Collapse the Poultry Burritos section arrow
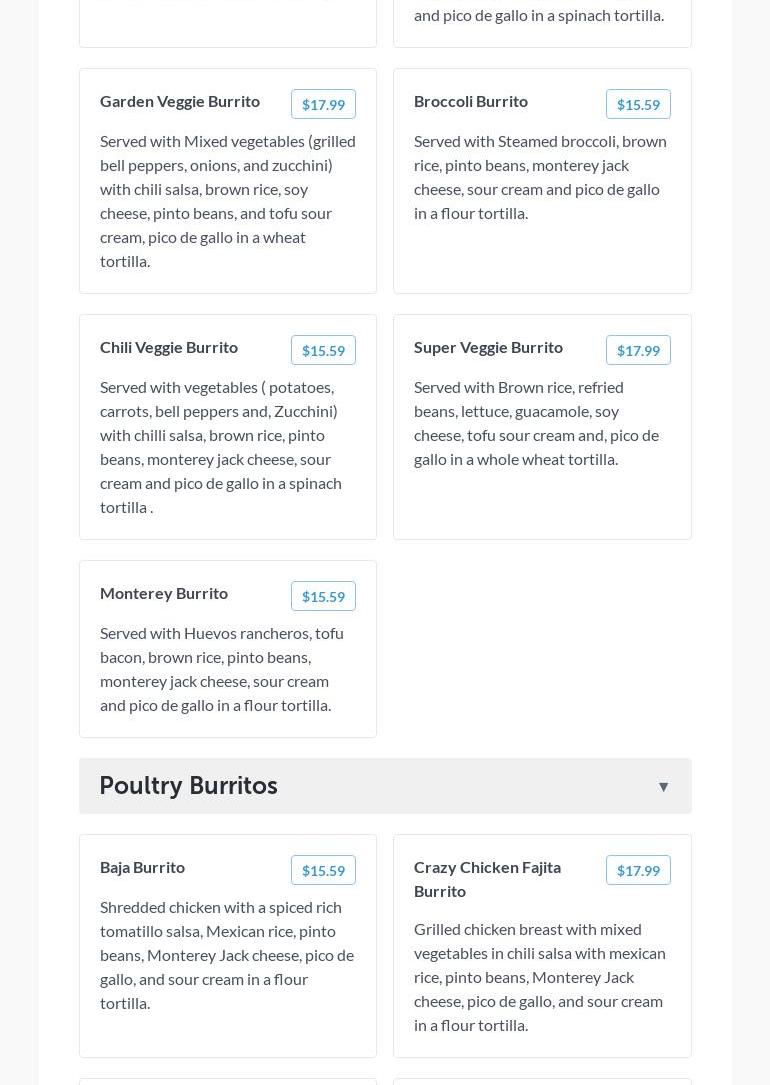This screenshot has width=770, height=1085. 663,787
